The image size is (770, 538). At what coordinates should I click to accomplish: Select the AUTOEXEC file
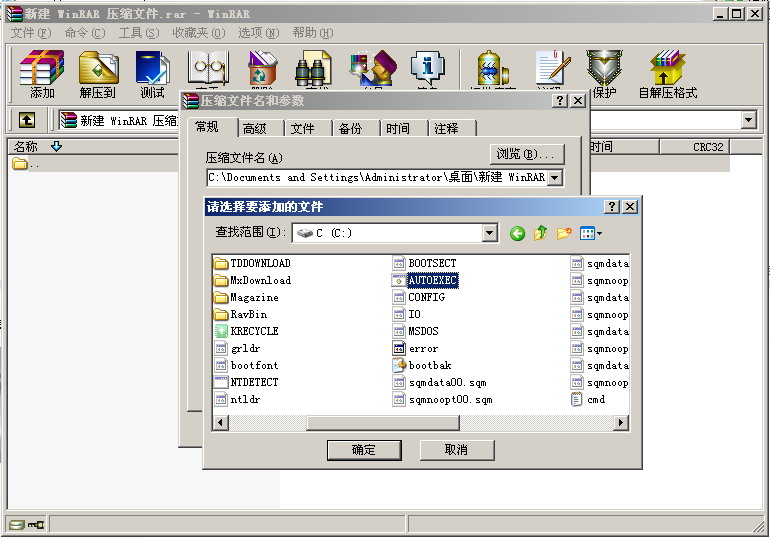(425, 280)
